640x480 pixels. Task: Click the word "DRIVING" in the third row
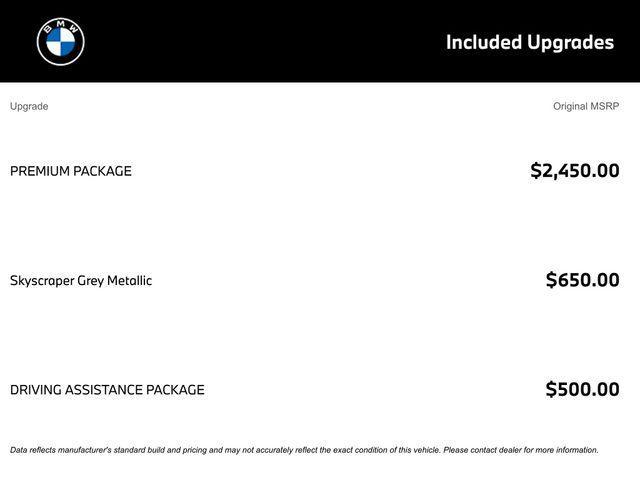point(36,390)
